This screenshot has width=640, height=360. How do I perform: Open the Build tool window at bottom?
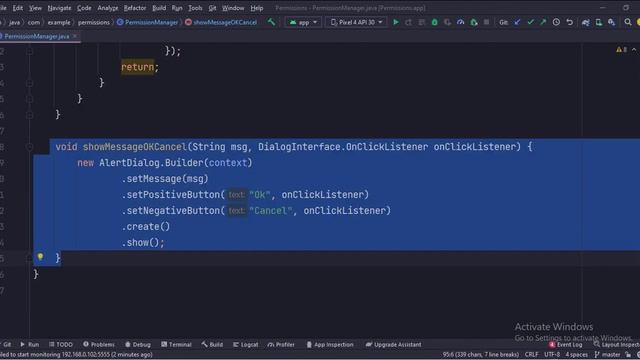(212, 344)
